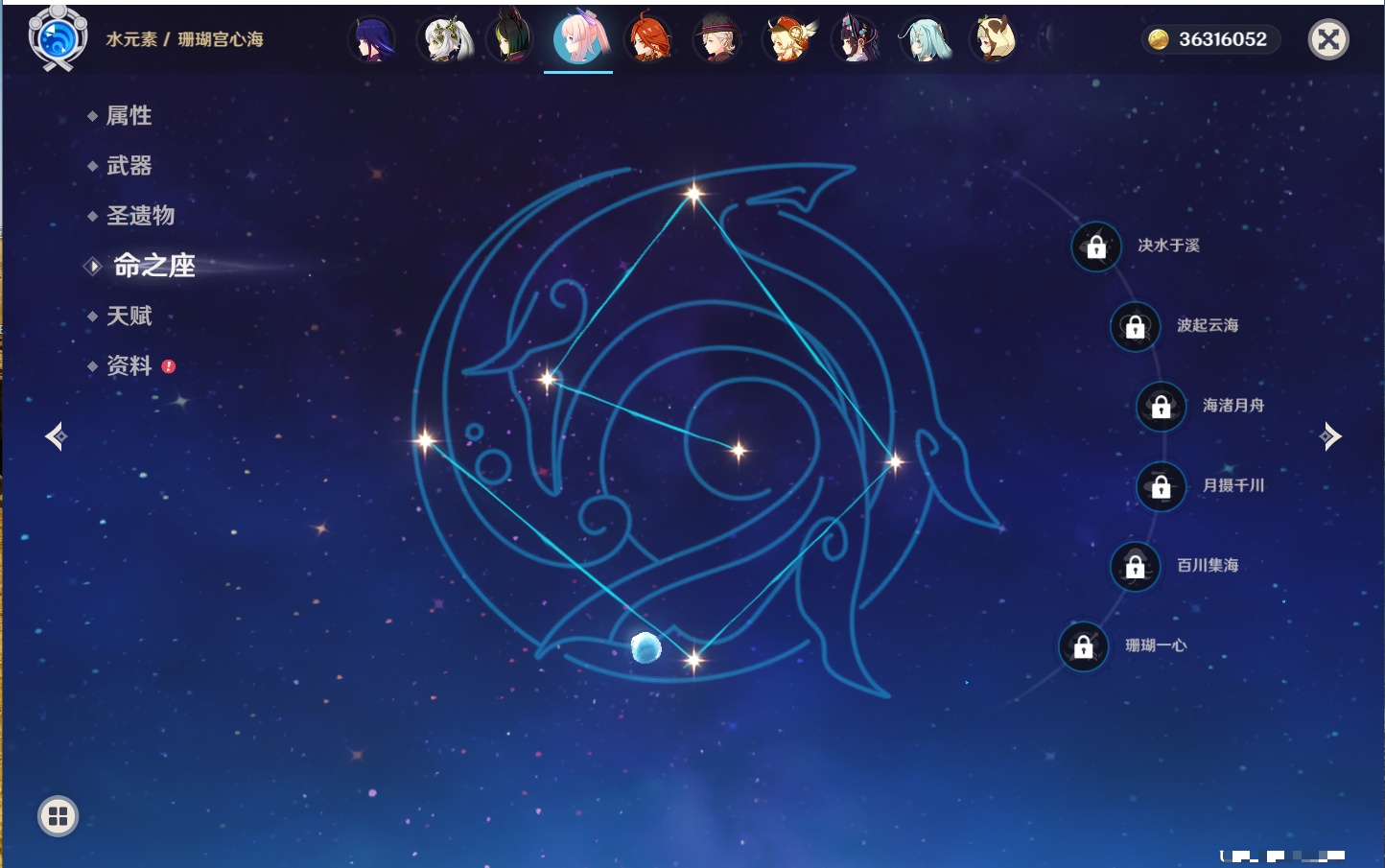The image size is (1385, 868).
Task: Switch to the previous character with left arrow
Action: tap(56, 436)
